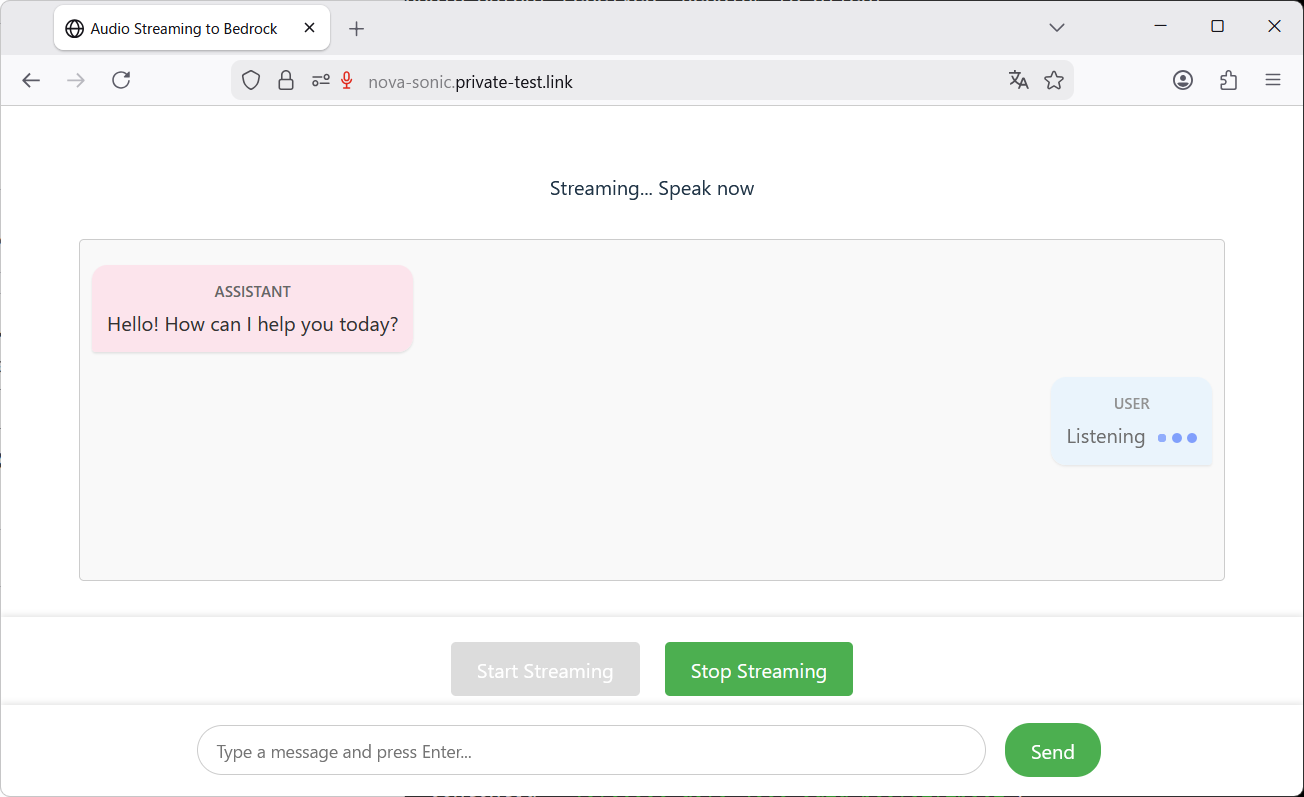Image resolution: width=1304 pixels, height=797 pixels.
Task: Open the extensions puzzle icon
Action: pyautogui.click(x=1229, y=81)
